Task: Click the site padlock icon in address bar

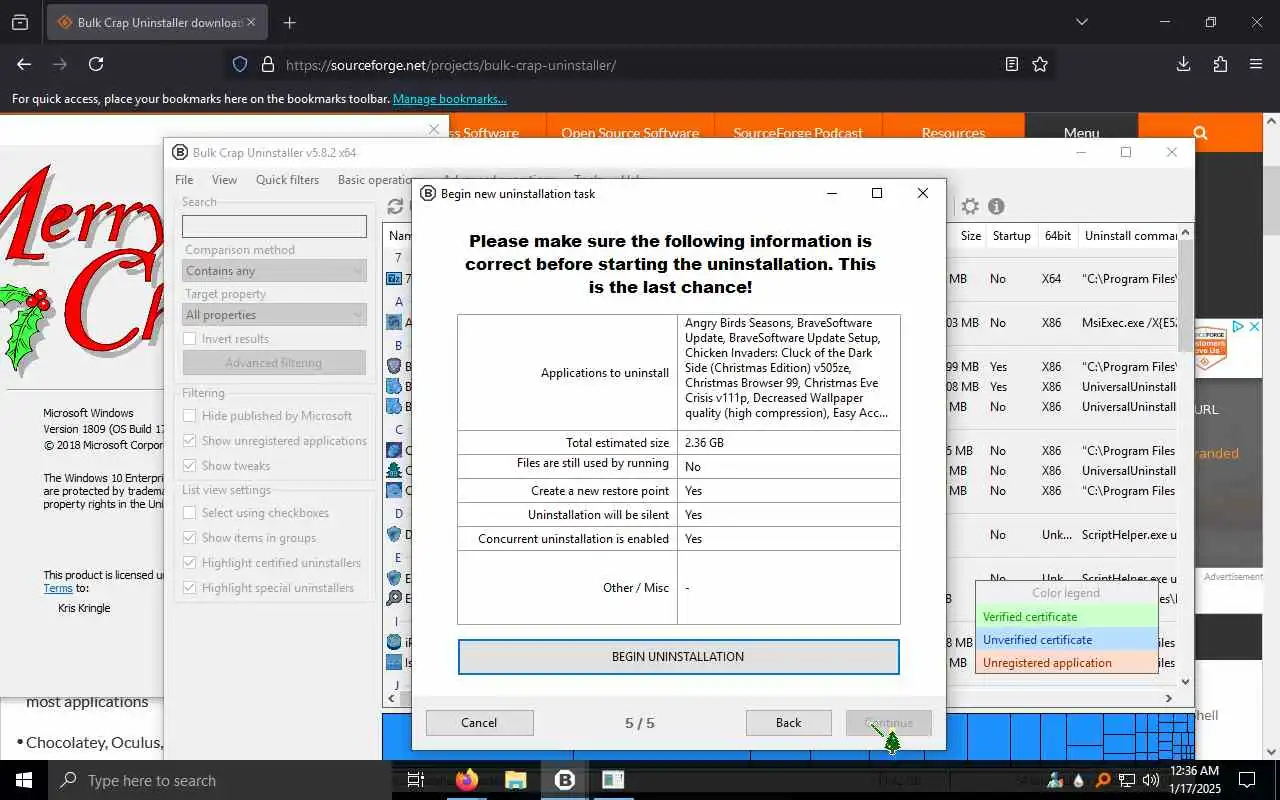Action: coord(267,64)
